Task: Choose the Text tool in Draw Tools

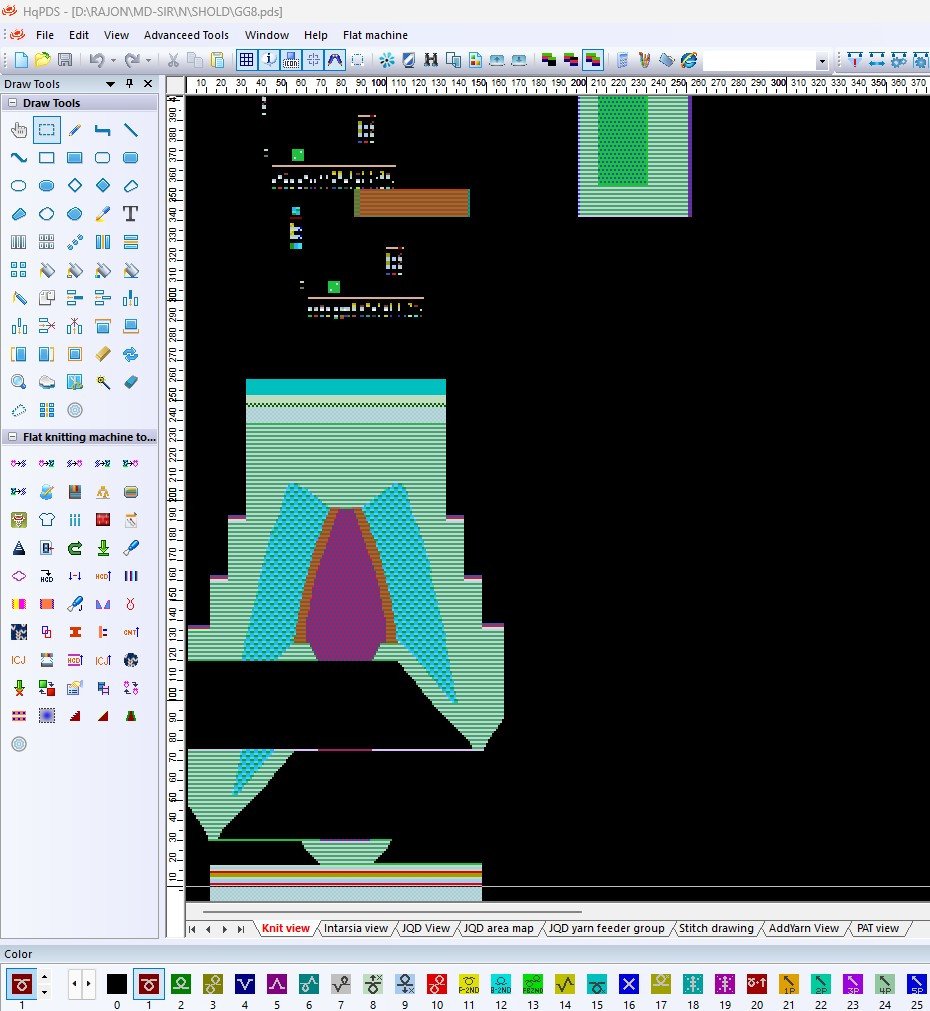Action: [130, 214]
